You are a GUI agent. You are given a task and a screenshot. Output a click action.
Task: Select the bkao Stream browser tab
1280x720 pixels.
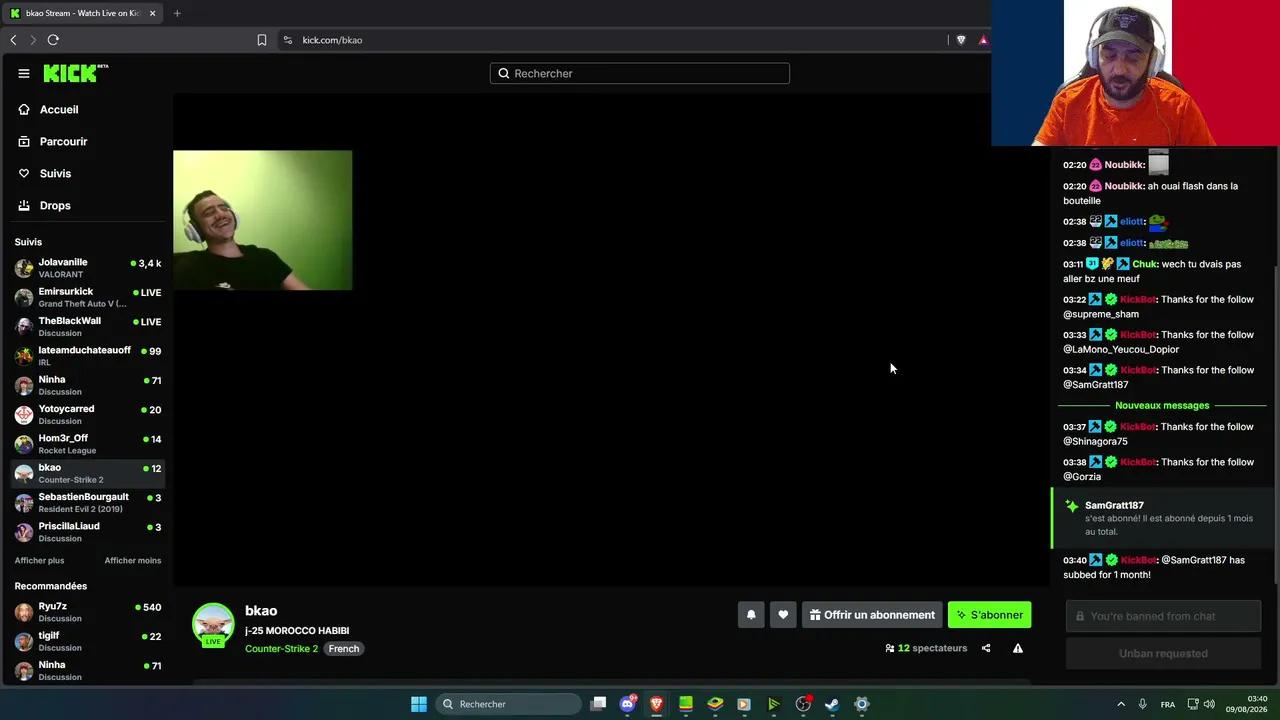pos(83,13)
